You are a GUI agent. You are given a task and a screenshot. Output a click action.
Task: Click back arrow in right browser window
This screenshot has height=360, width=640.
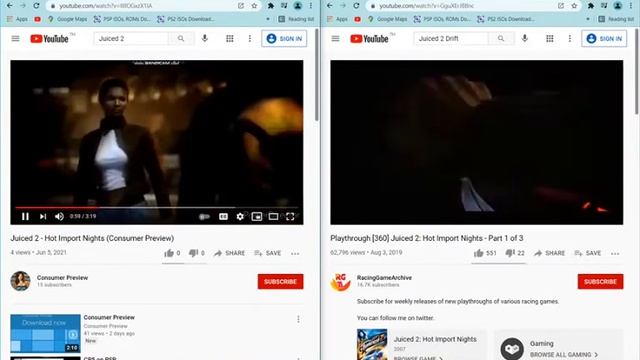point(329,6)
